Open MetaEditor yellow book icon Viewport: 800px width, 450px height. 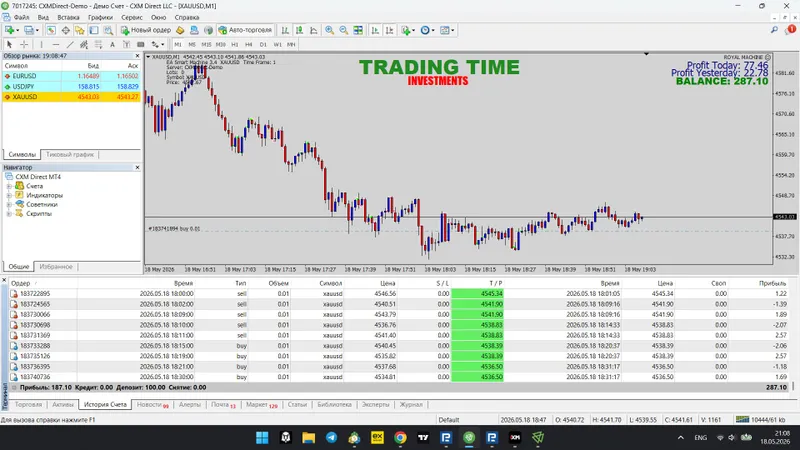click(x=180, y=31)
